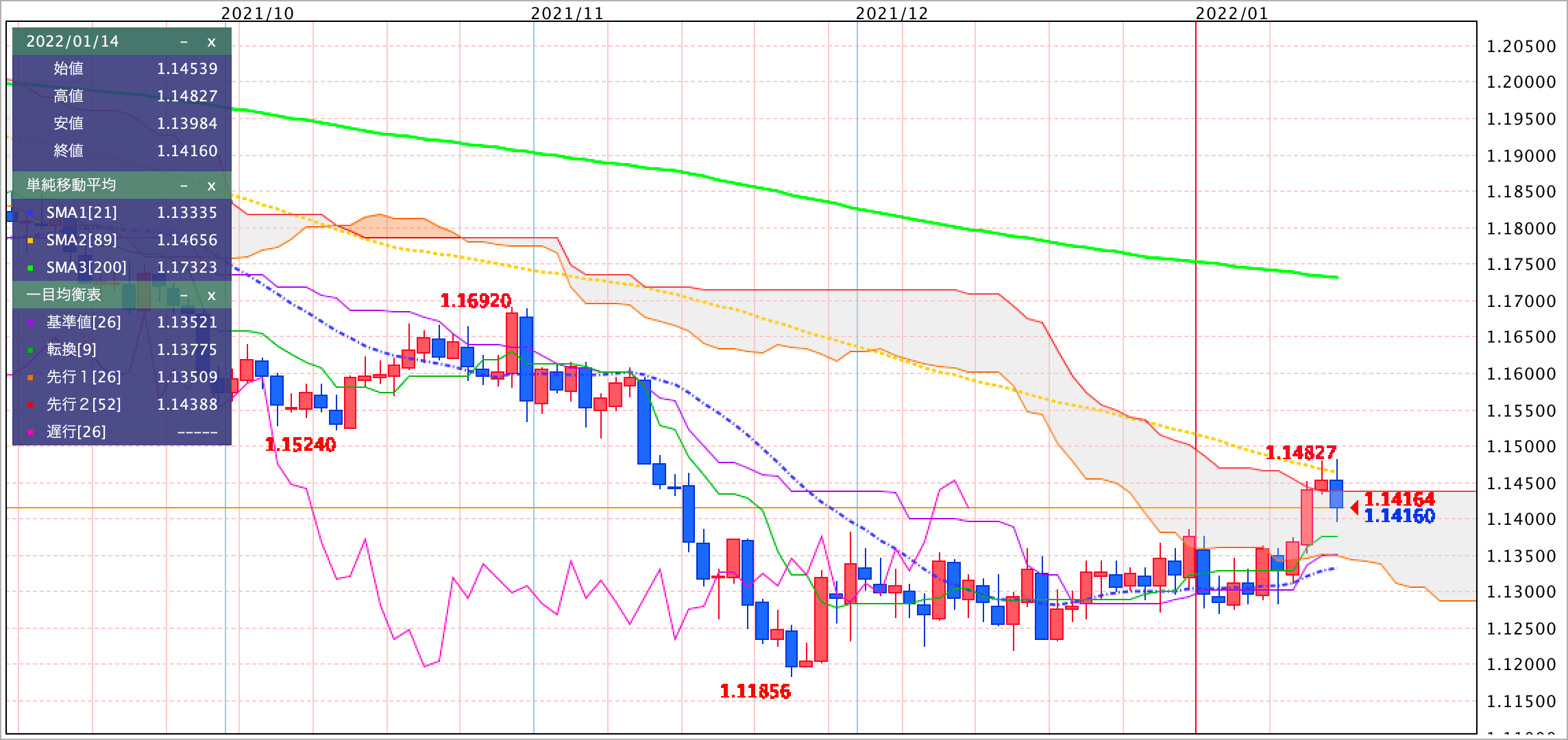The image size is (1568, 740).
Task: Click the 始値 row label
Action: pos(69,69)
